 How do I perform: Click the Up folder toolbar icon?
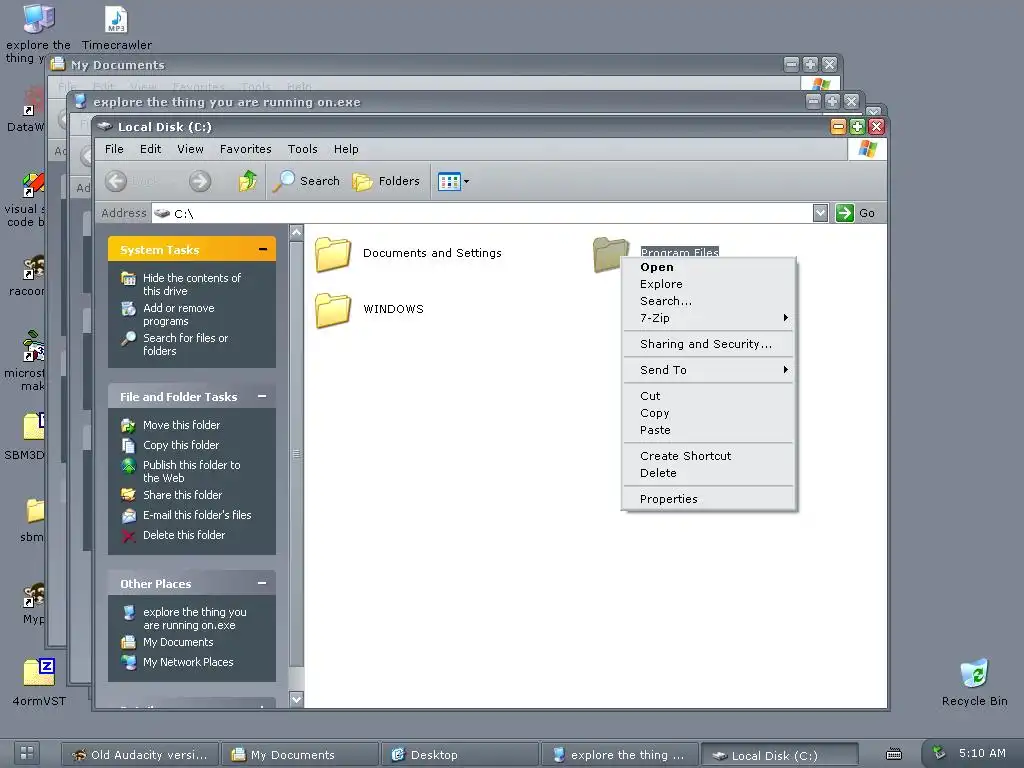248,181
